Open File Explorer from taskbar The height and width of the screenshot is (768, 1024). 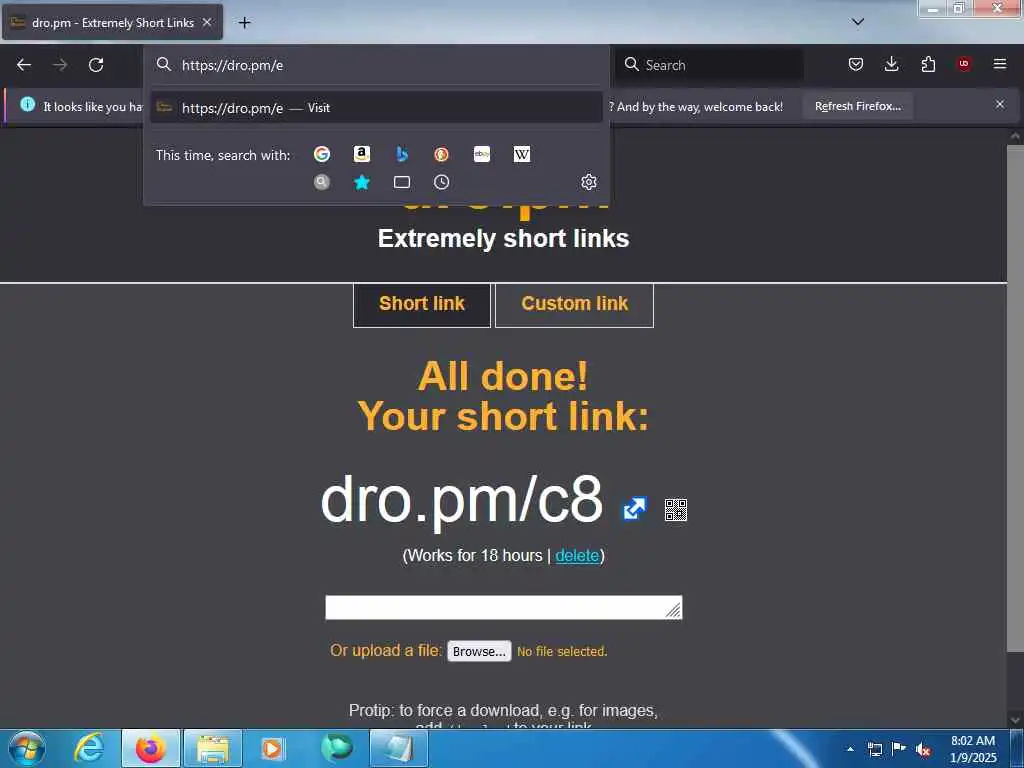click(213, 748)
